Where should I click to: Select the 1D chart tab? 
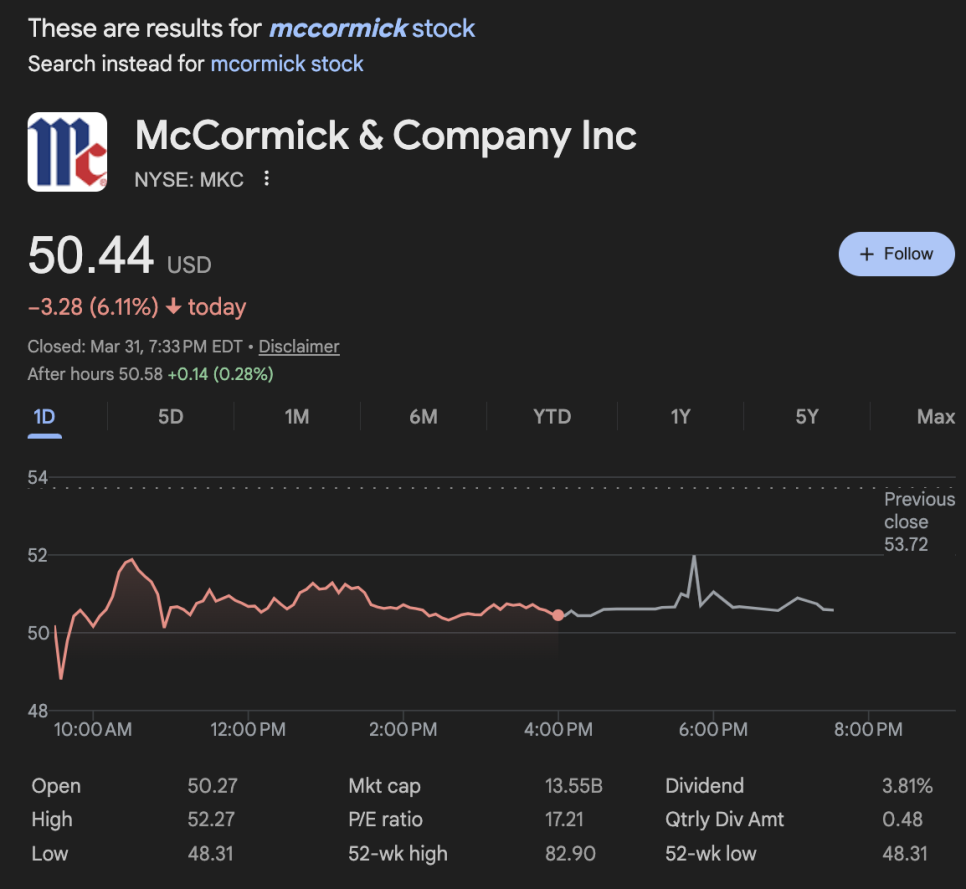click(44, 417)
